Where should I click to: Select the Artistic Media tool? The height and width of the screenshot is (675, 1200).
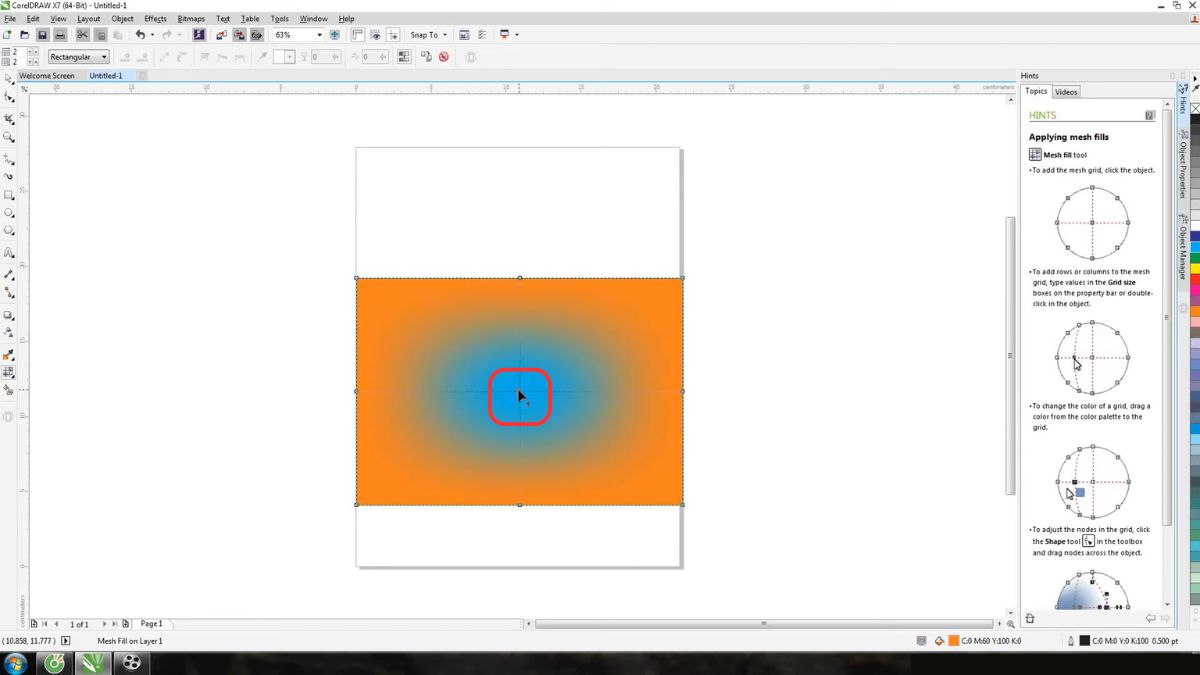(x=9, y=176)
